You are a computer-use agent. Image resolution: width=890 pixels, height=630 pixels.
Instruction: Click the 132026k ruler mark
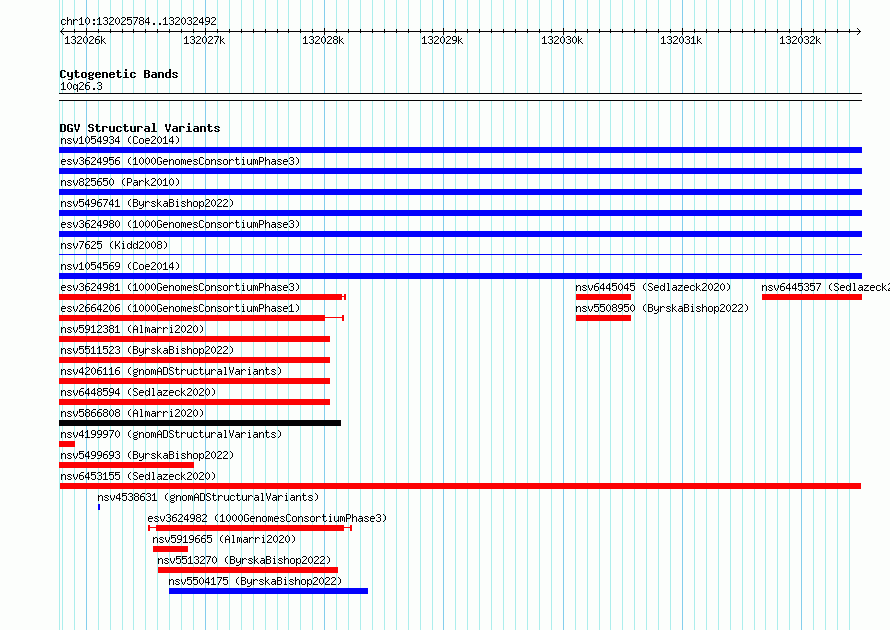pyautogui.click(x=85, y=40)
